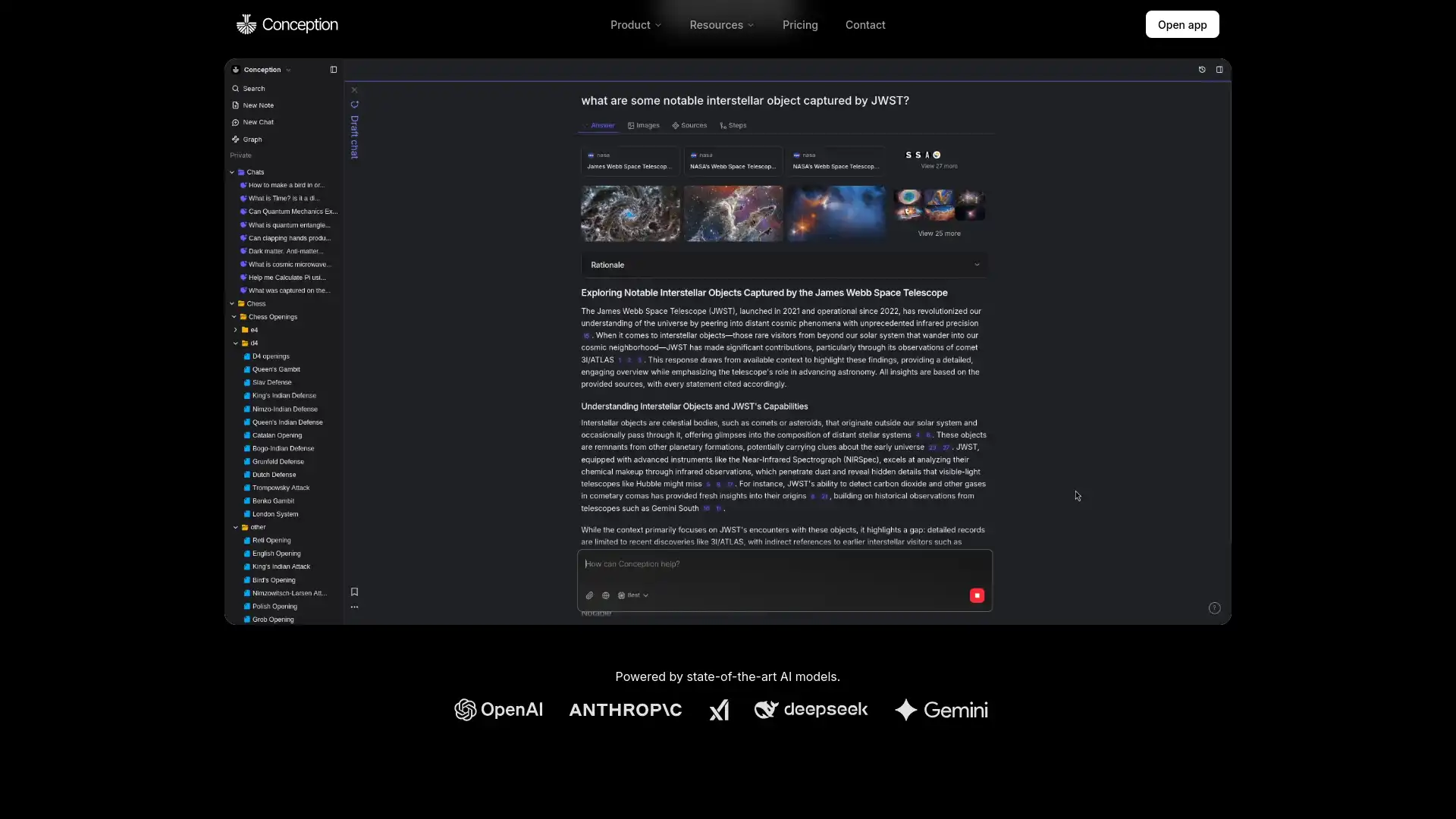
Task: Click the bookmark icon beside the chat
Action: 354,592
